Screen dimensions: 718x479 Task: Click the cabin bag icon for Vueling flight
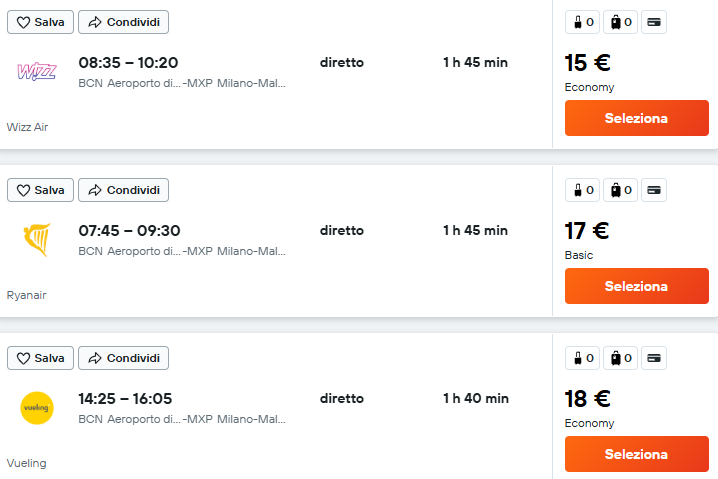[x=582, y=358]
